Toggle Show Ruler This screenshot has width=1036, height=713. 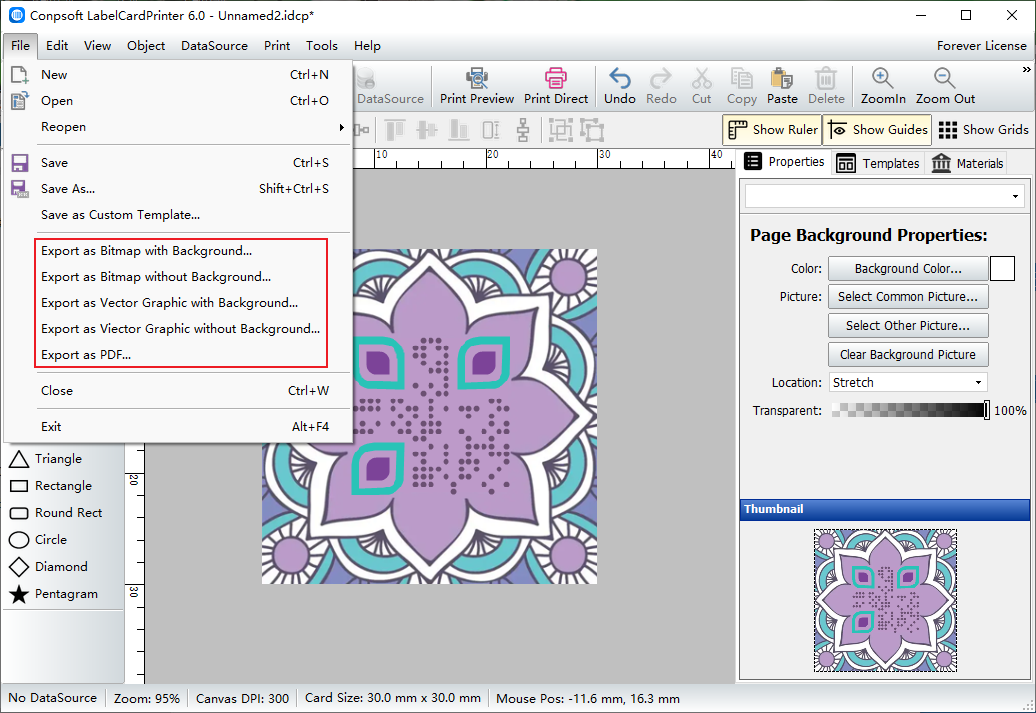(x=772, y=130)
